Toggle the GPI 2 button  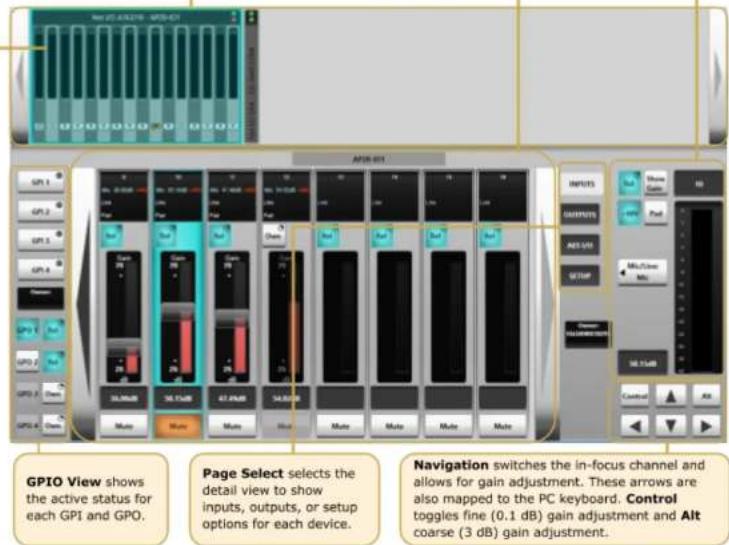point(40,211)
